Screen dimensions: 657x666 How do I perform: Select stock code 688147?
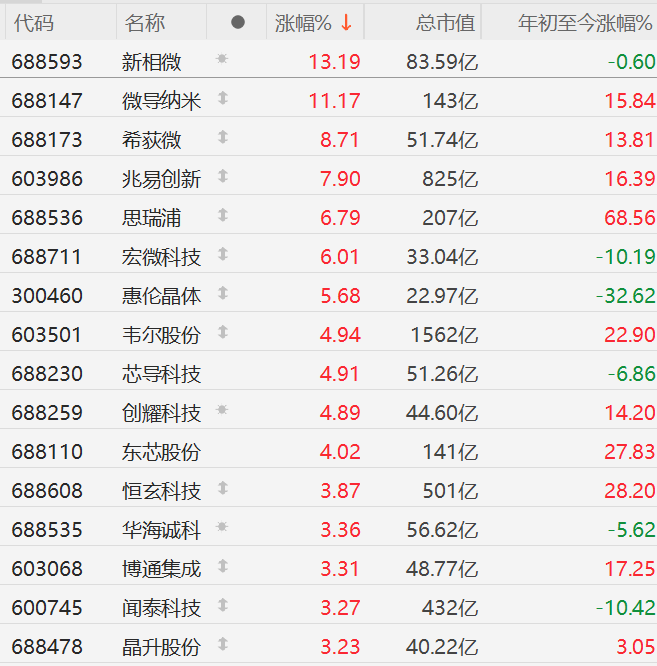(x=47, y=101)
